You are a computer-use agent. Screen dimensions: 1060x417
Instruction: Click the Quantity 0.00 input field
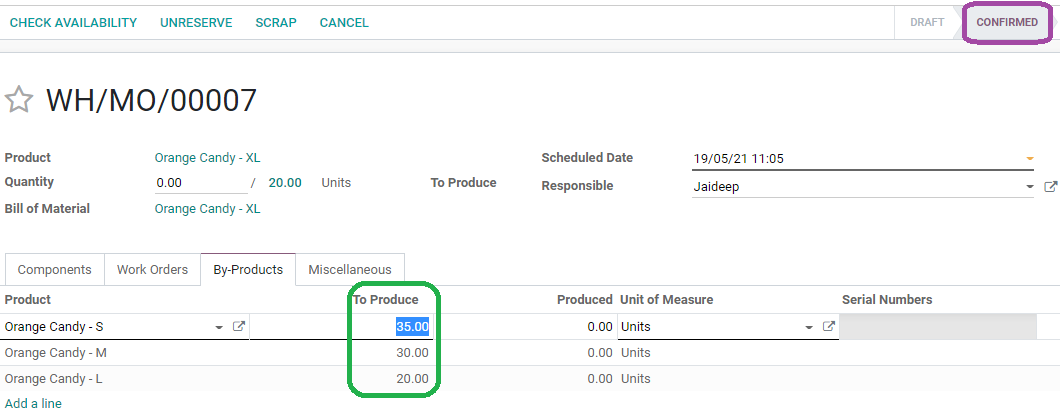click(201, 183)
